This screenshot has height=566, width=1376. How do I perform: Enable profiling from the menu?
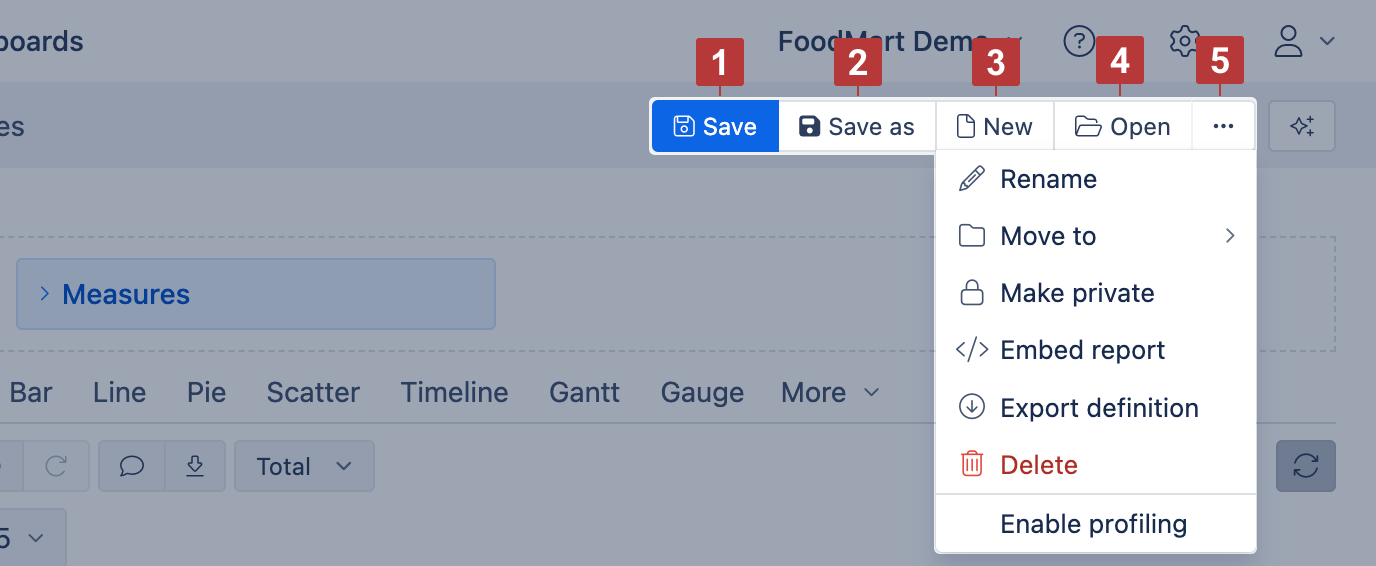click(1093, 524)
